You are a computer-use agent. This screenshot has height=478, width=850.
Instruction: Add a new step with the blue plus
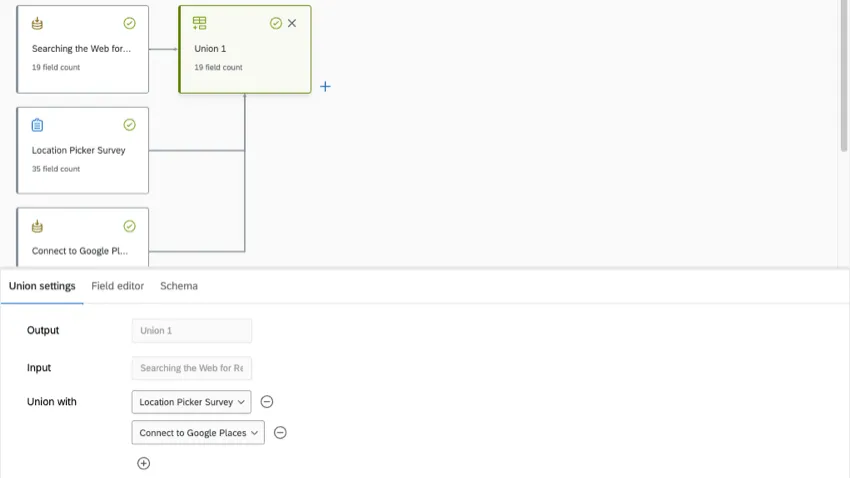tap(325, 87)
